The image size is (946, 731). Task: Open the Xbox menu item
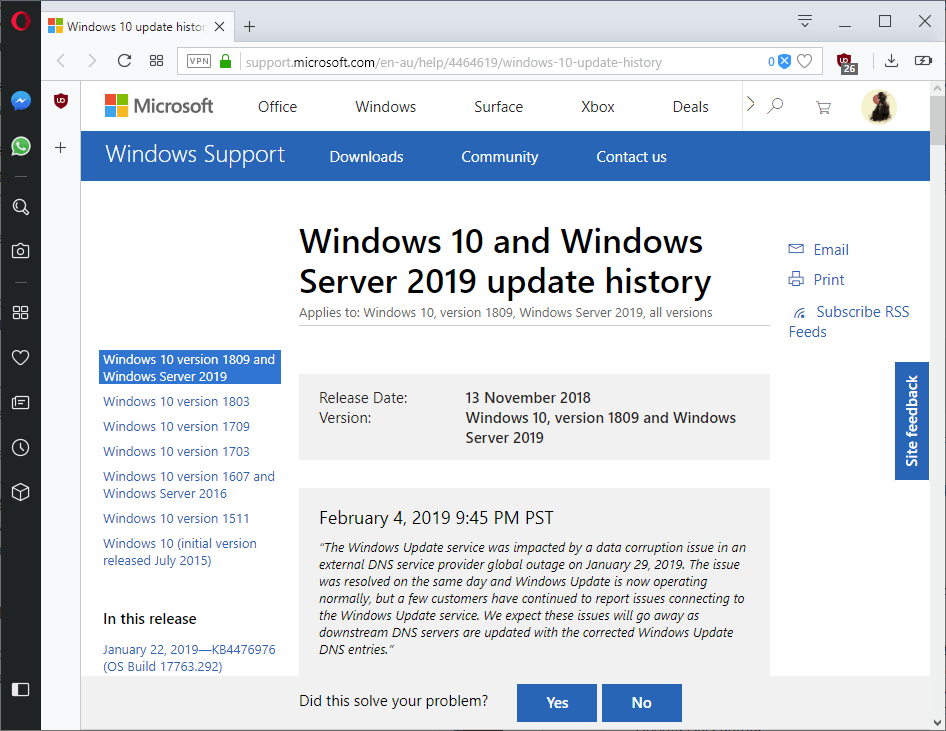click(x=597, y=107)
